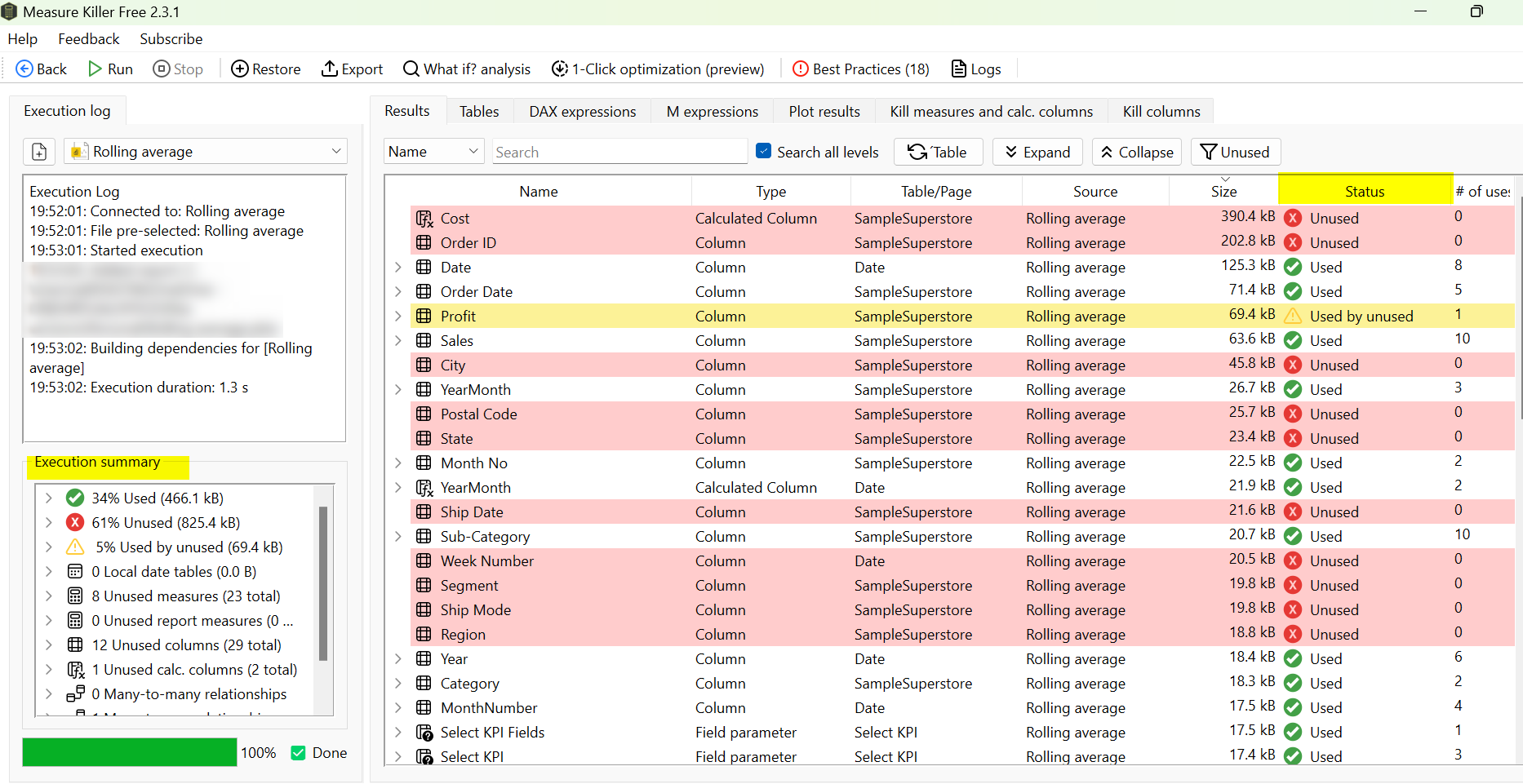The image size is (1523, 784).
Task: Open the Logs viewer
Action: pos(976,69)
